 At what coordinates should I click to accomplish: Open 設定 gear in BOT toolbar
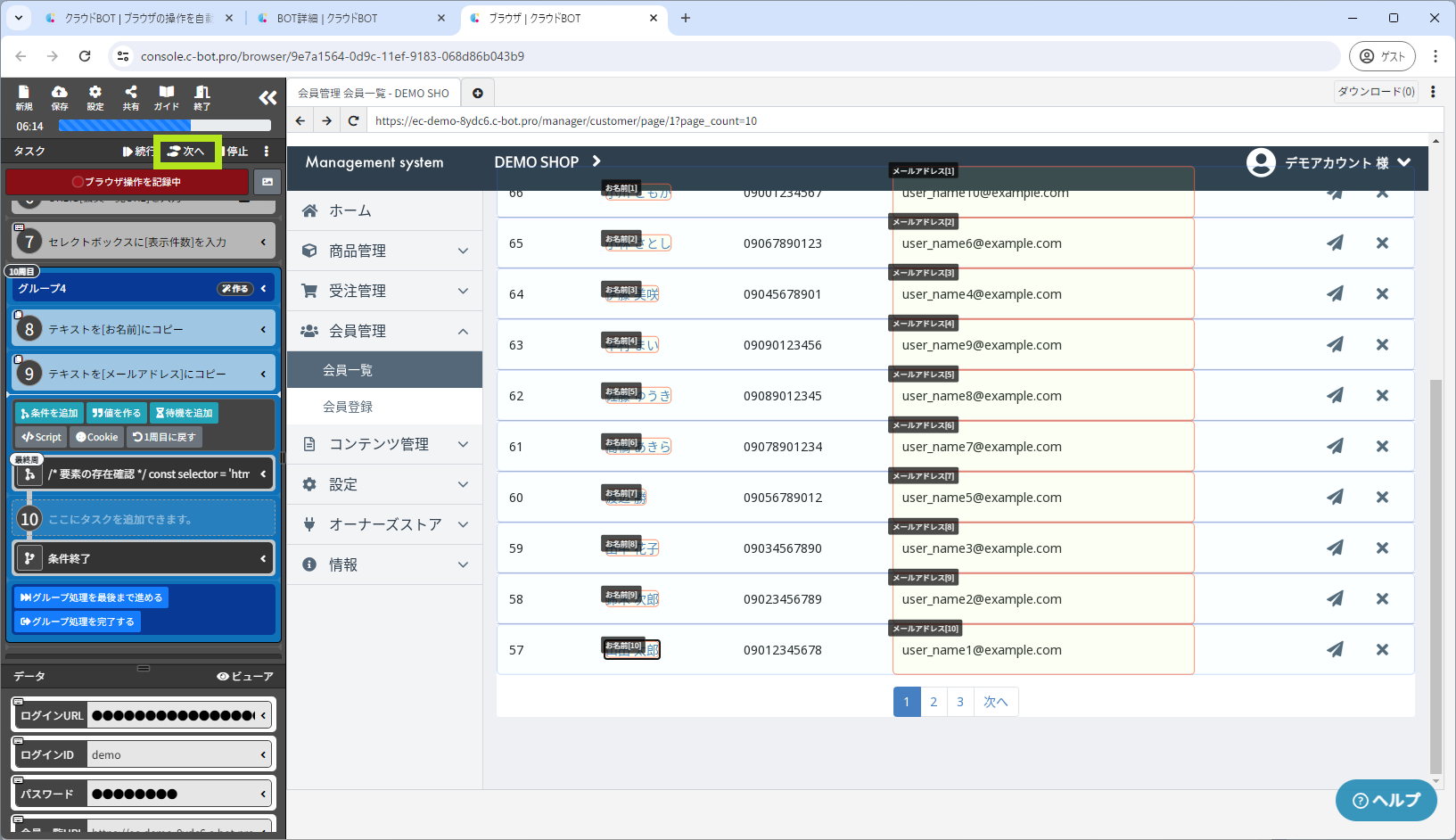click(x=95, y=97)
